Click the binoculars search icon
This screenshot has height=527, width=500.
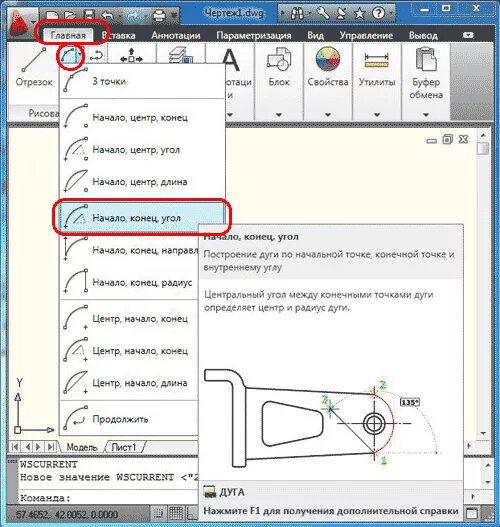click(298, 14)
